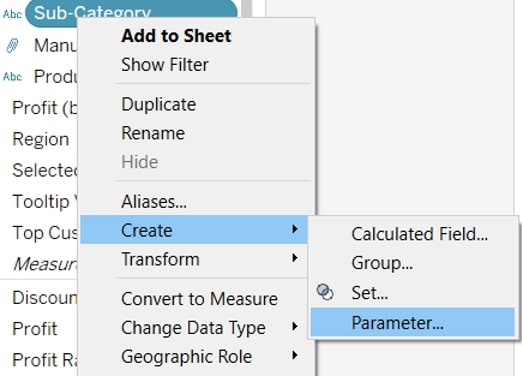Select Add to Sheet
Screen dimensions: 522x376
point(176,36)
